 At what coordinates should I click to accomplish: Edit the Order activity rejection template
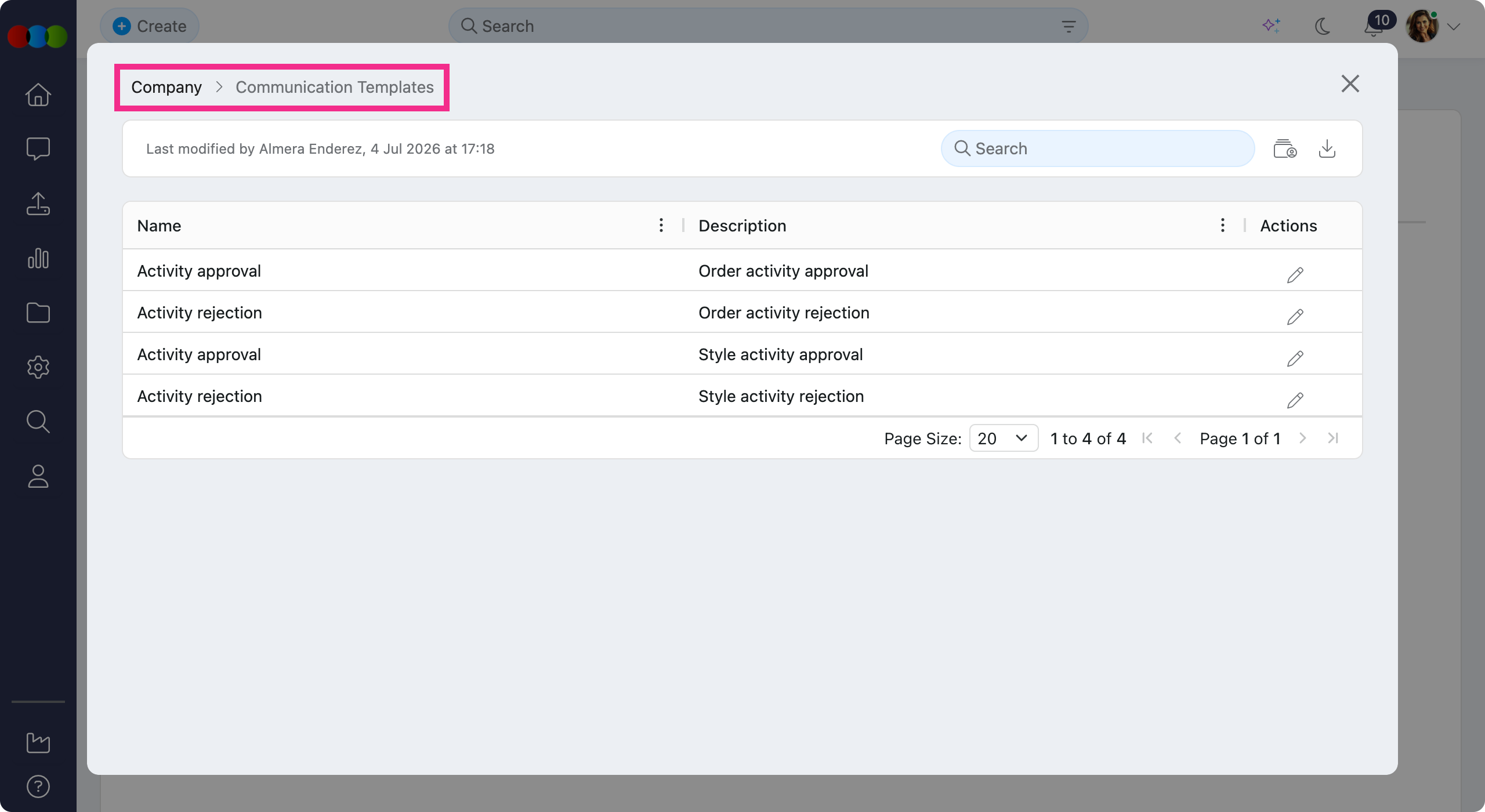pos(1295,317)
